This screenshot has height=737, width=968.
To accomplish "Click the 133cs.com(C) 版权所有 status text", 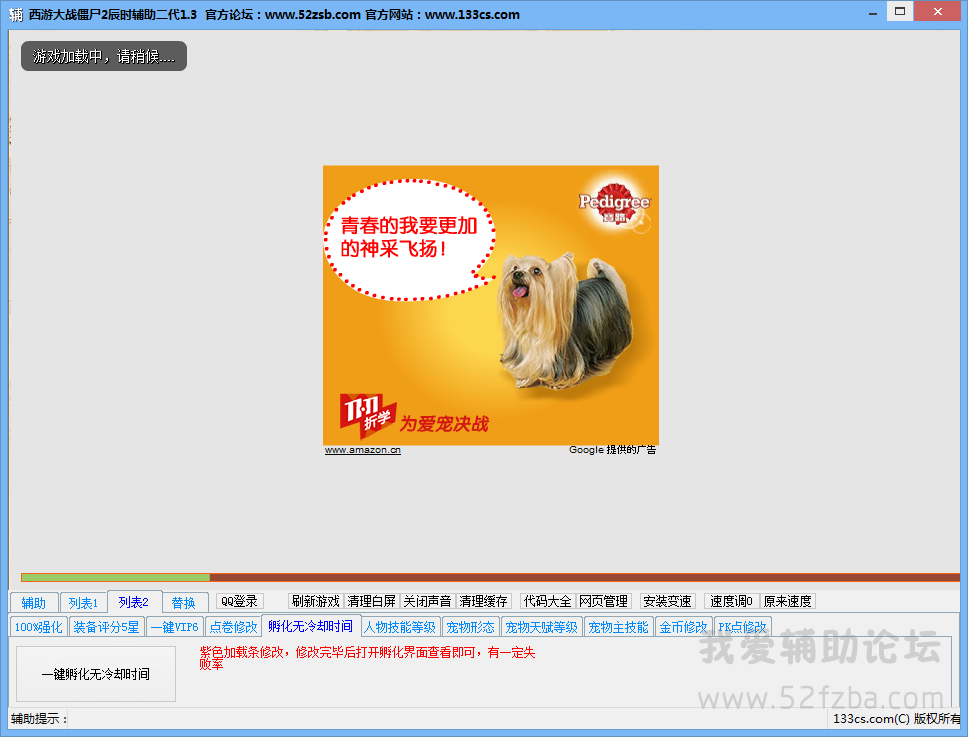I will click(896, 718).
